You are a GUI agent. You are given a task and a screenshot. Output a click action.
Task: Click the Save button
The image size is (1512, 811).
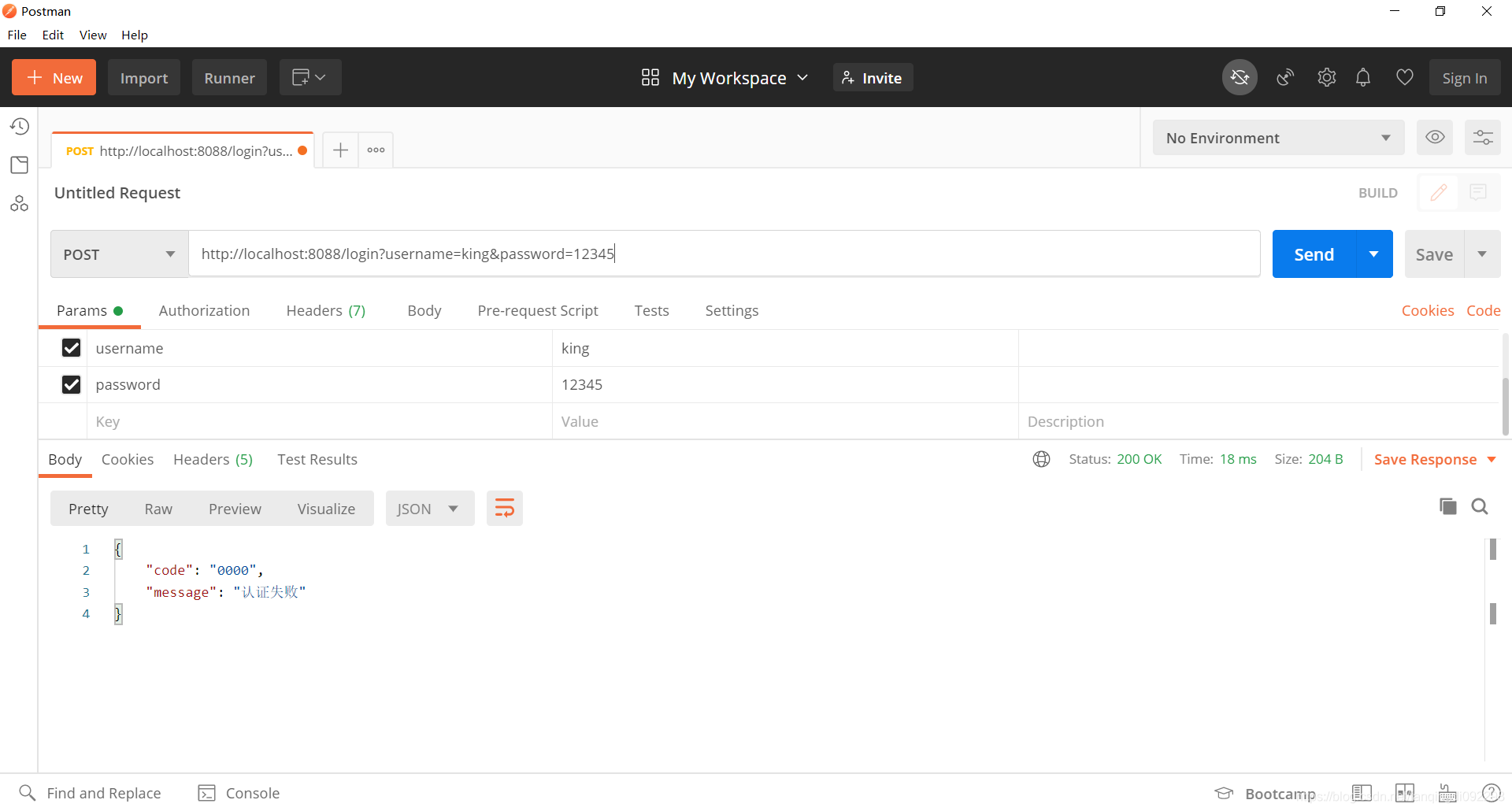pyautogui.click(x=1434, y=254)
